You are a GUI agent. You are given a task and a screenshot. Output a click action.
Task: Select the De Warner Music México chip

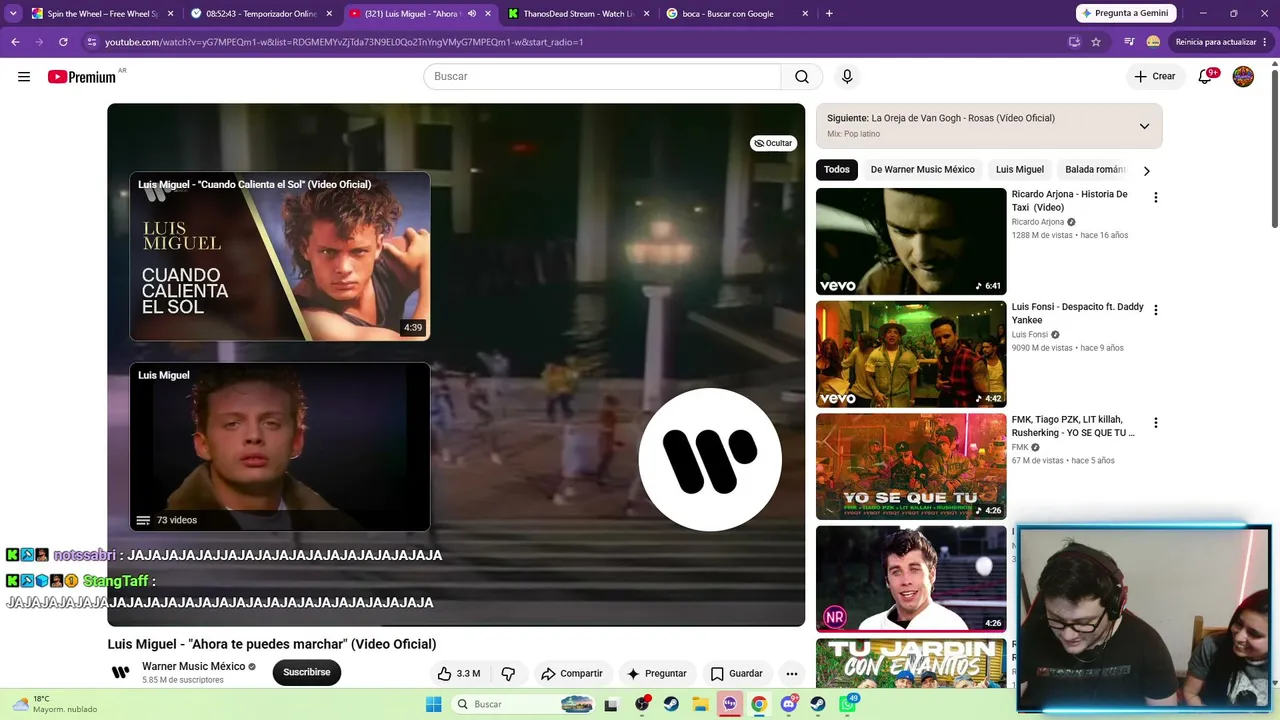click(922, 170)
